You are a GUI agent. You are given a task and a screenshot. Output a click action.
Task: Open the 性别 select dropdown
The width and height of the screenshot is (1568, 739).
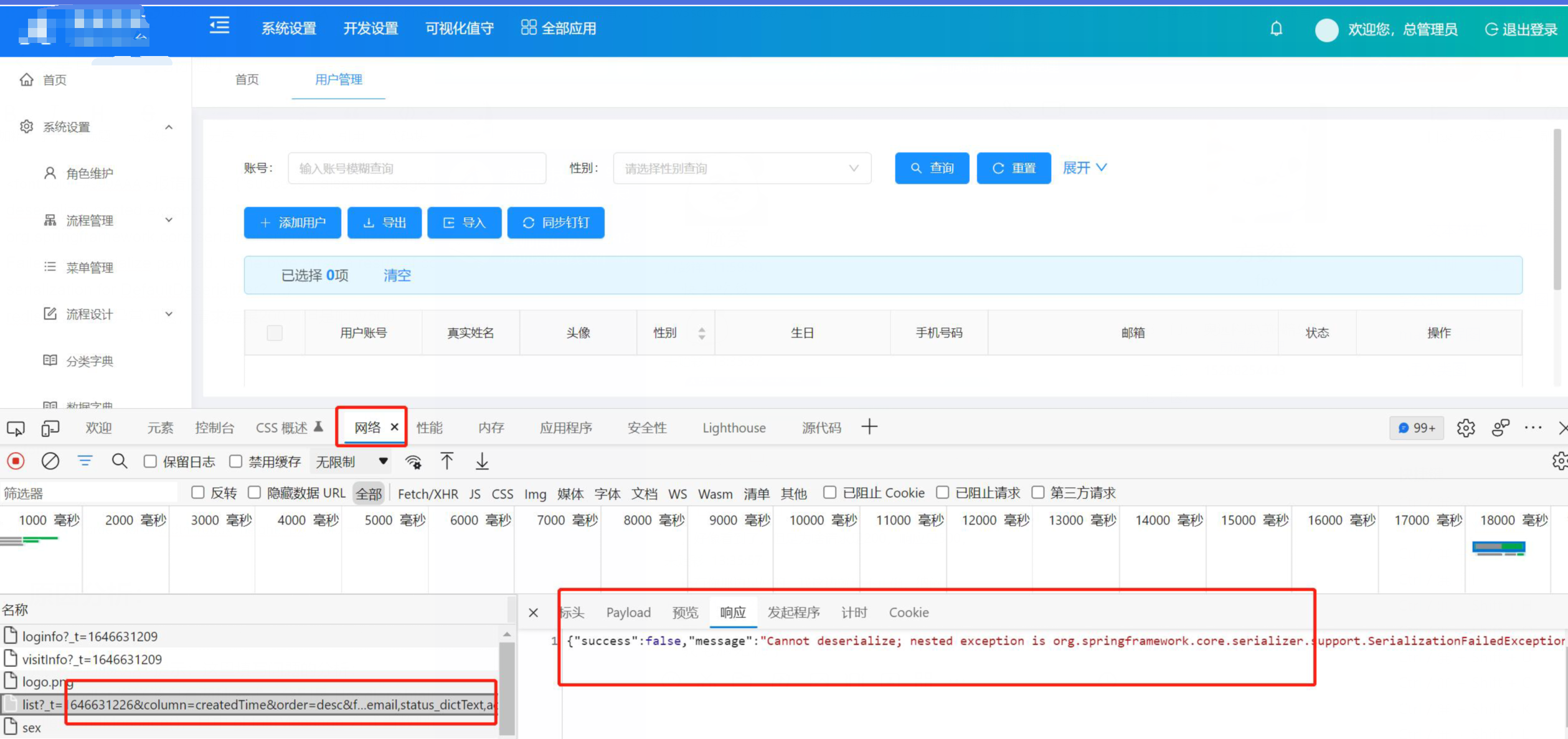(x=741, y=168)
